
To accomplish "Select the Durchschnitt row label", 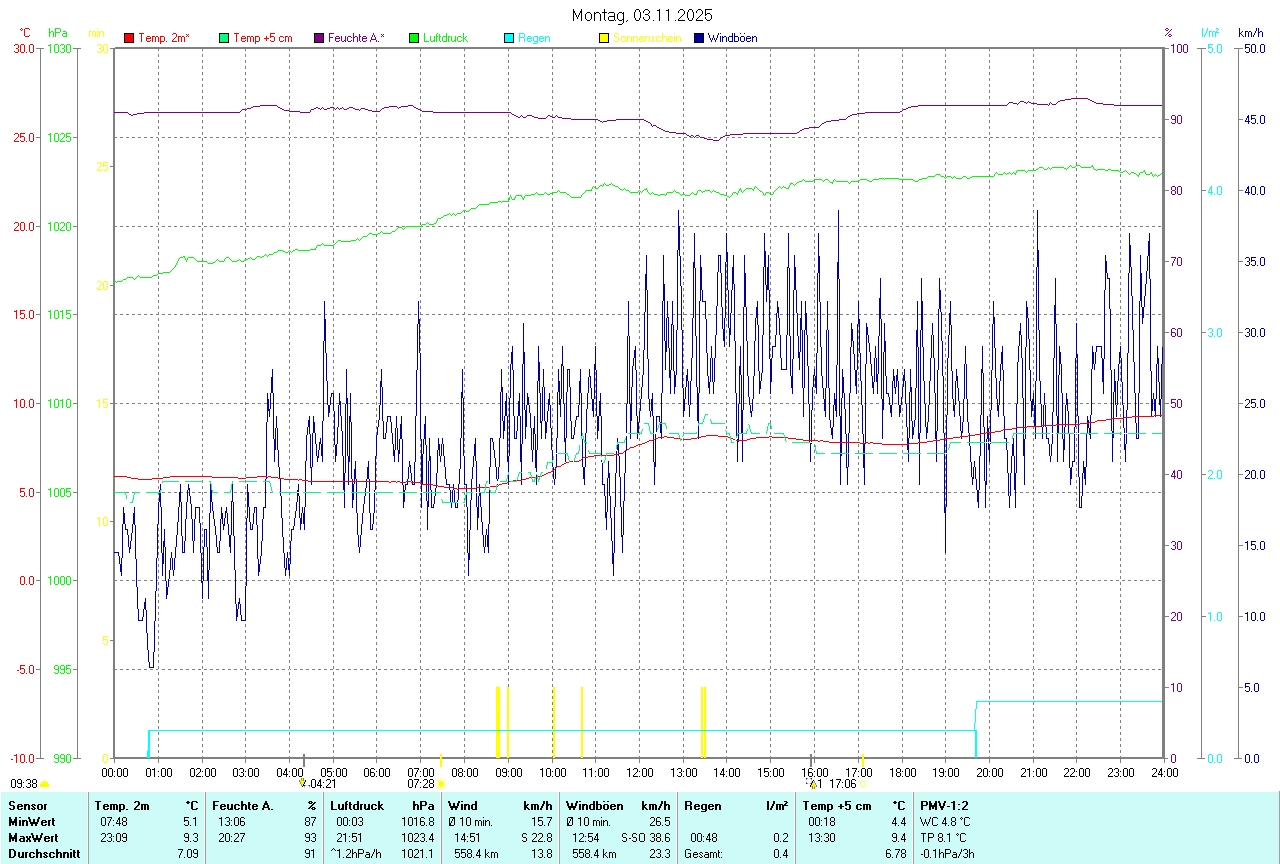I will pos(43,853).
